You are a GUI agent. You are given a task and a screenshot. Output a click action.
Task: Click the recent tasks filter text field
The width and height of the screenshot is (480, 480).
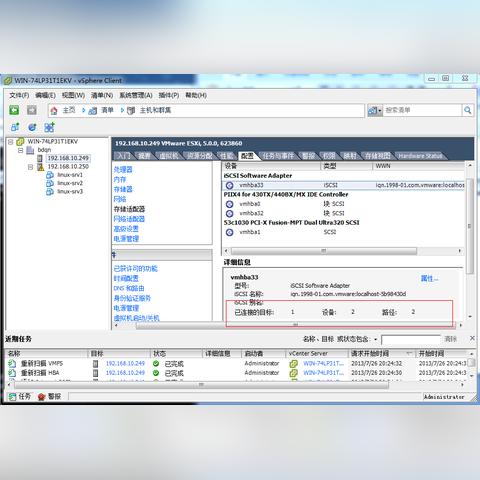(411, 339)
